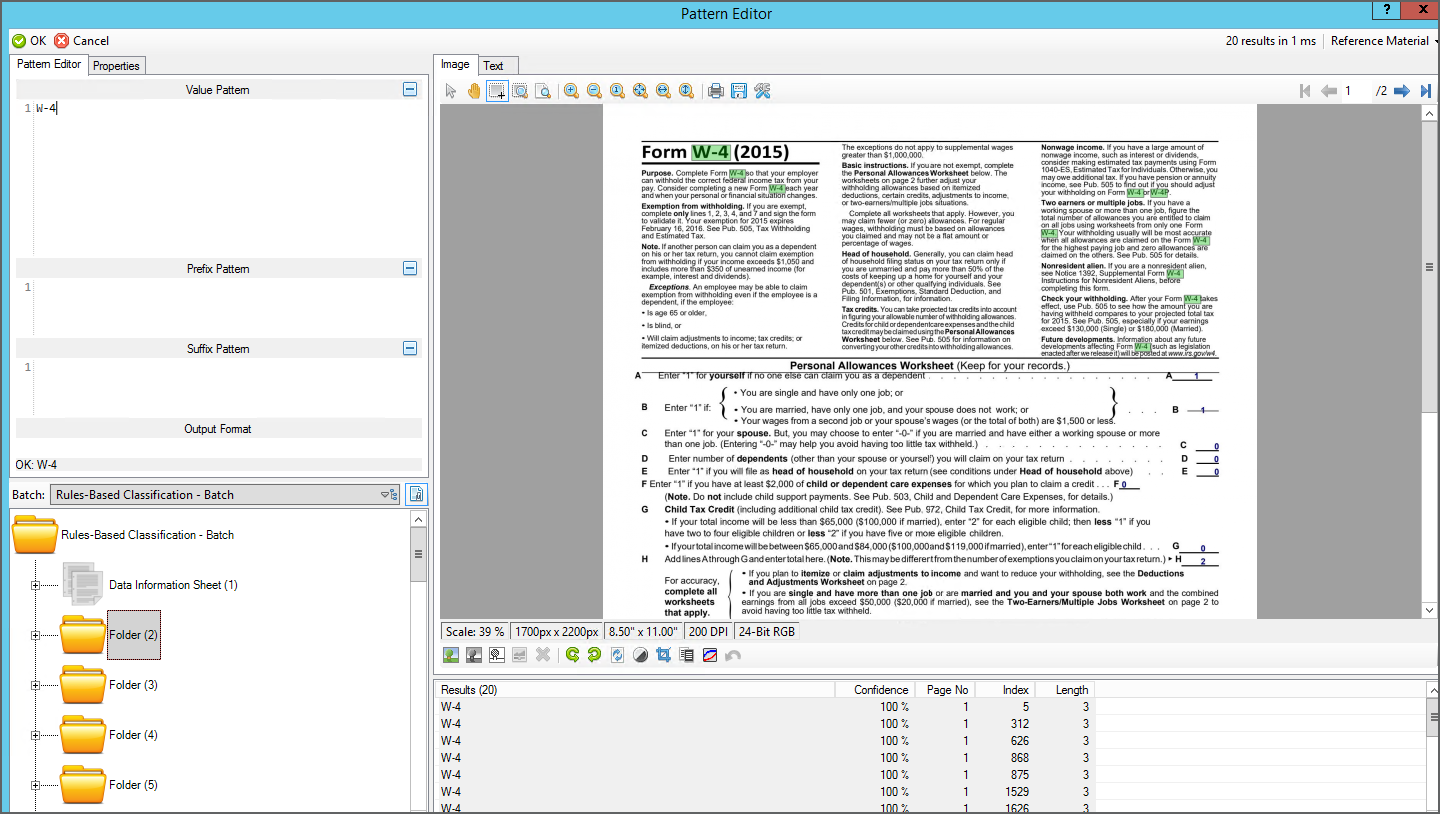Screen dimensions: 1440x814
Task: Click the zoom in magnifier icon
Action: pos(571,91)
